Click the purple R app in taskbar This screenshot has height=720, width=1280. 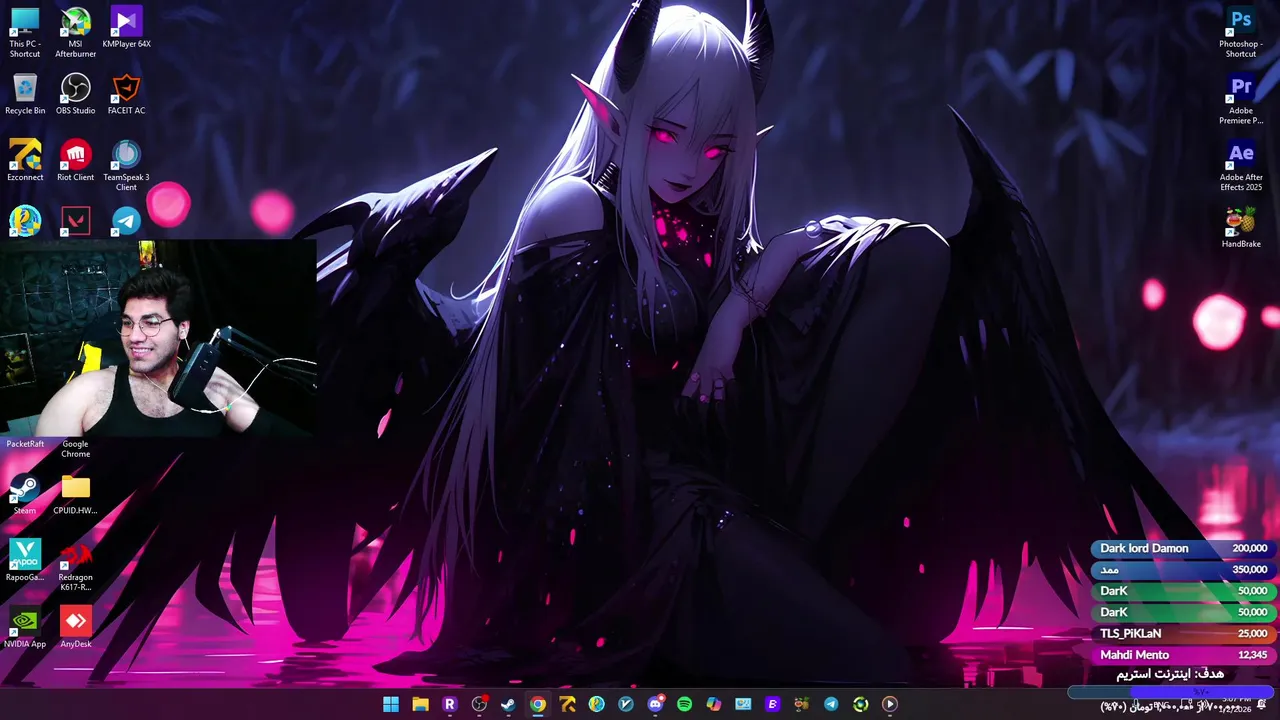[x=449, y=704]
